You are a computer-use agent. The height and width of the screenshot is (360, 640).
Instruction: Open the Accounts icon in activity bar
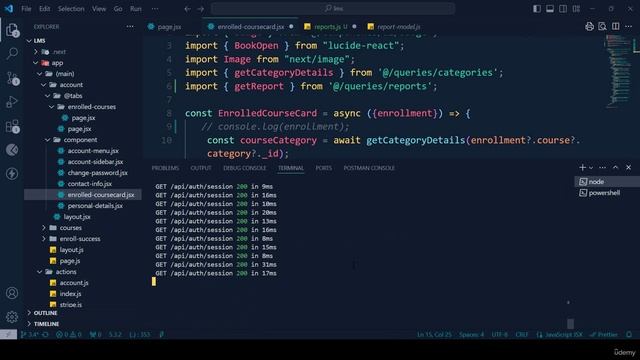coord(12,293)
